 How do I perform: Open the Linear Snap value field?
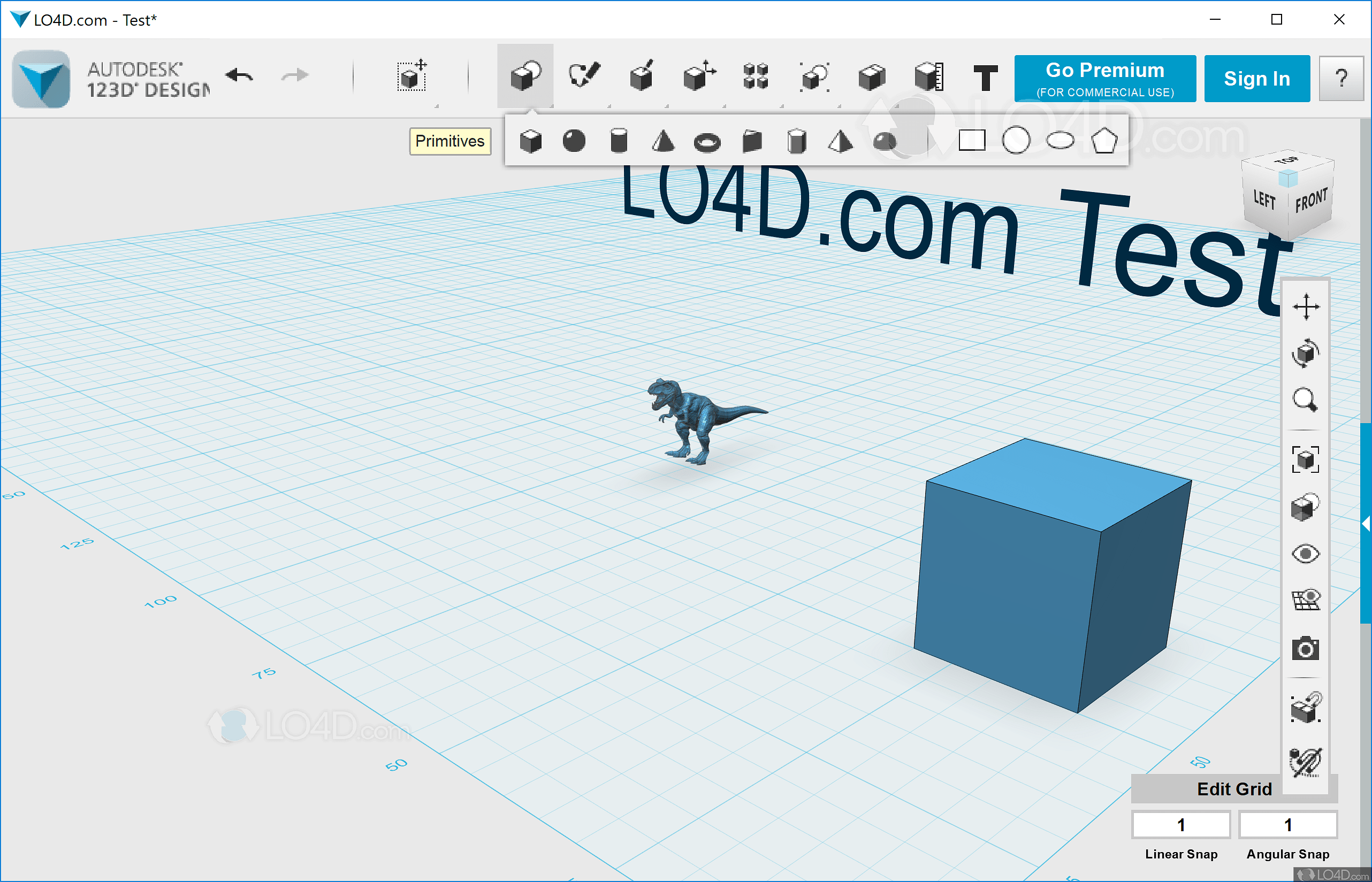[1180, 825]
